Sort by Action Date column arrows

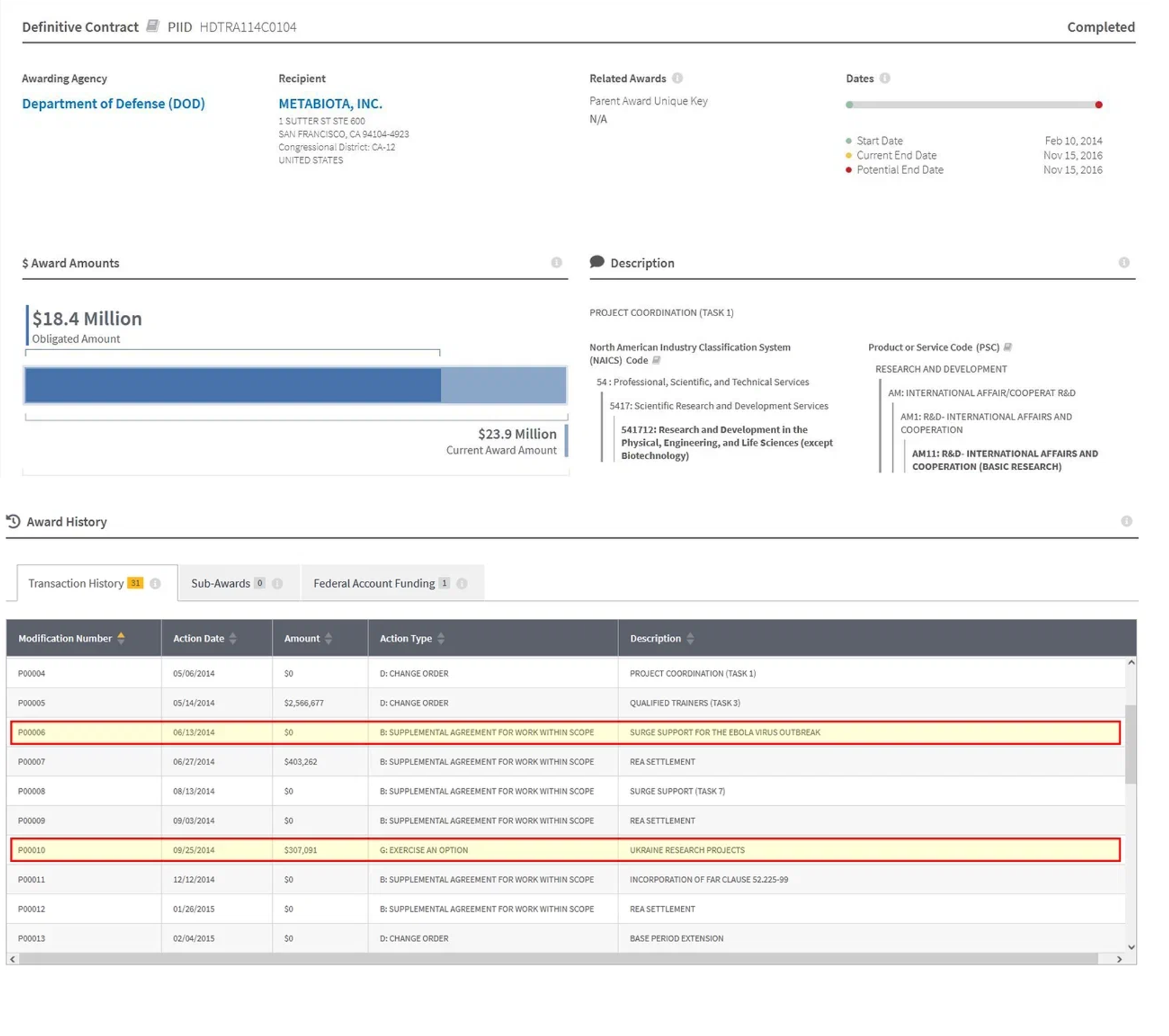(233, 638)
